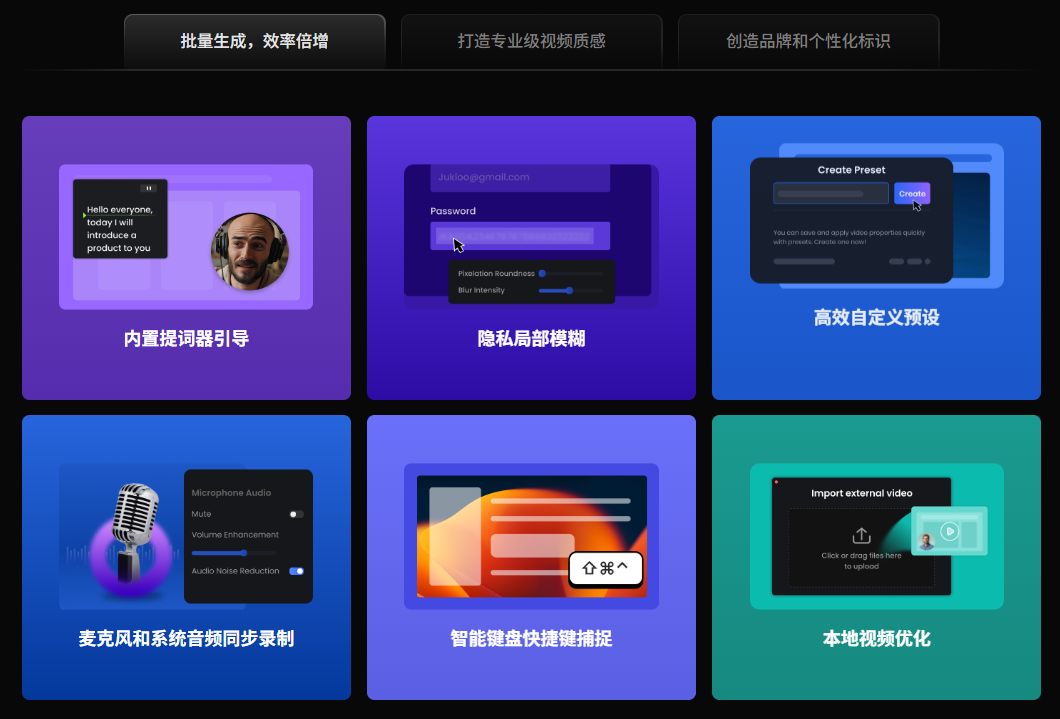The height and width of the screenshot is (719, 1060).
Task: Click the small person avatar on video thumbnail
Action: [926, 542]
